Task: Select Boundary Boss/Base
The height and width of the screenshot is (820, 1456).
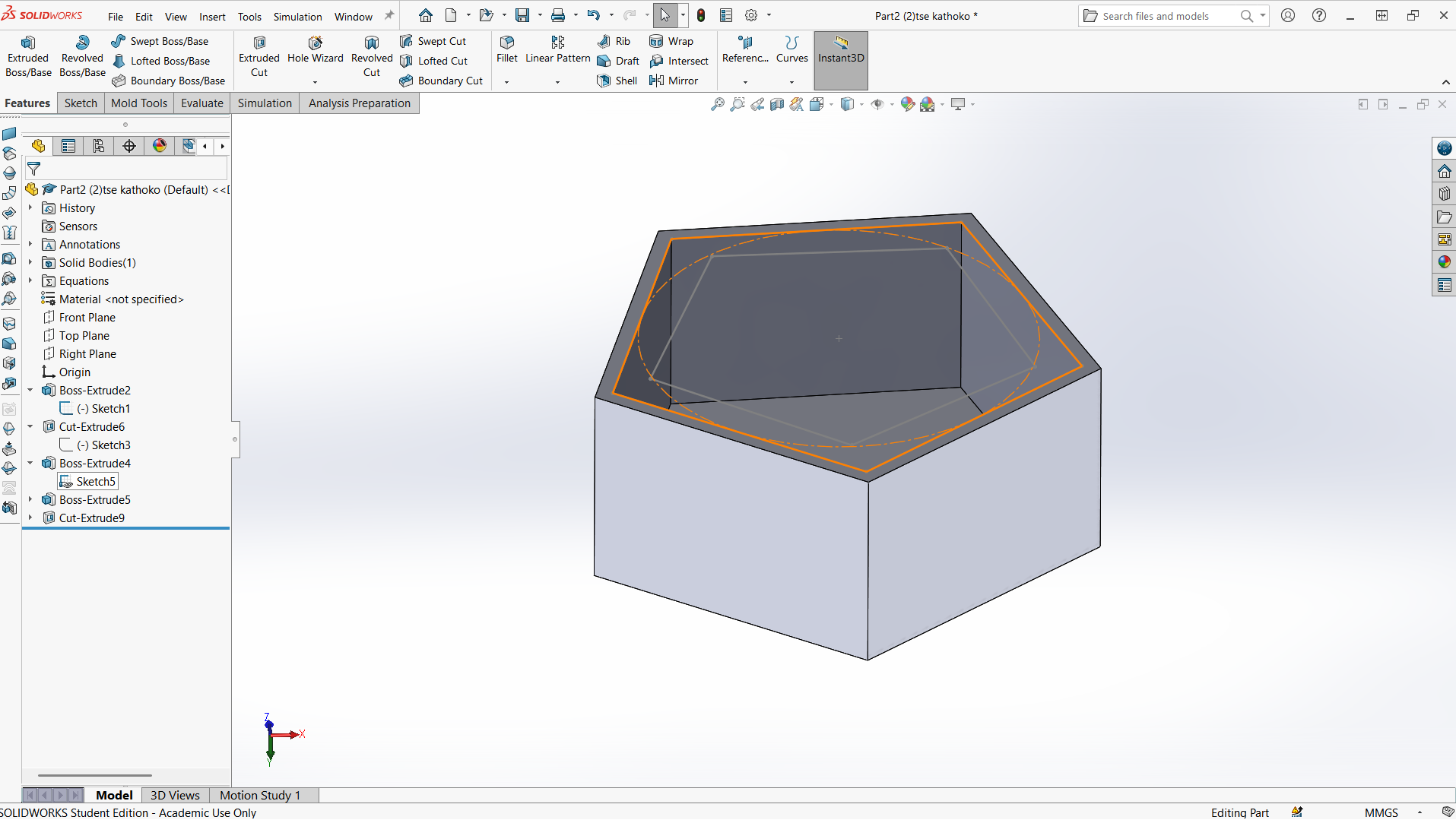Action: pos(168,81)
